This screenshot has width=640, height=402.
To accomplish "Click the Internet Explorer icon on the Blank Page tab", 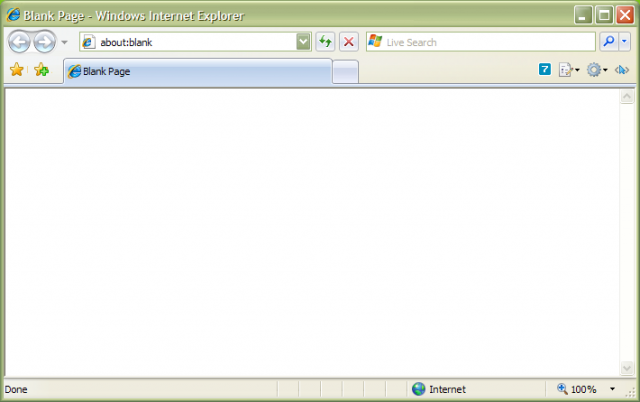I will coord(74,71).
